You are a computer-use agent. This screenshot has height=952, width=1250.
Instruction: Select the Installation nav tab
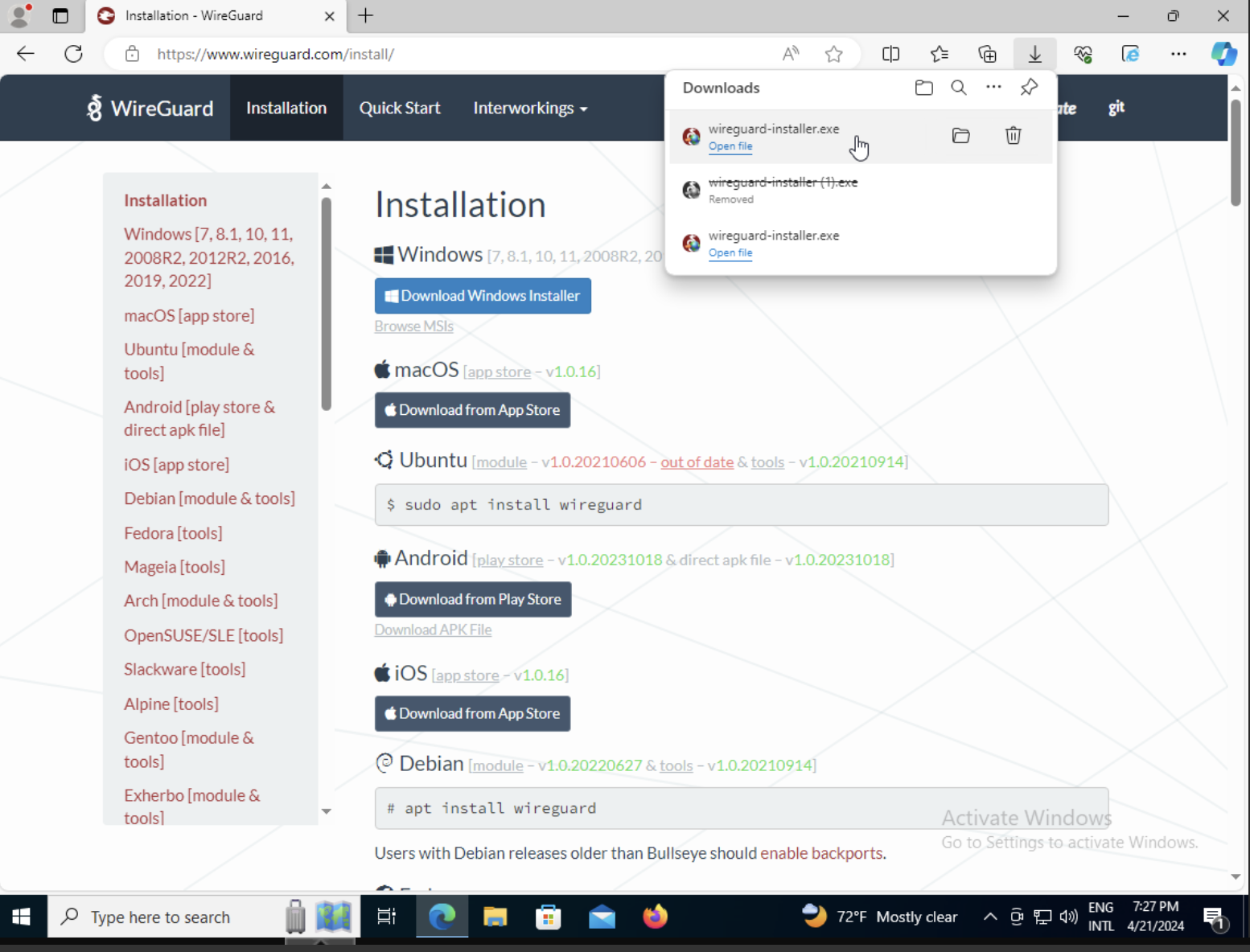pyautogui.click(x=286, y=108)
